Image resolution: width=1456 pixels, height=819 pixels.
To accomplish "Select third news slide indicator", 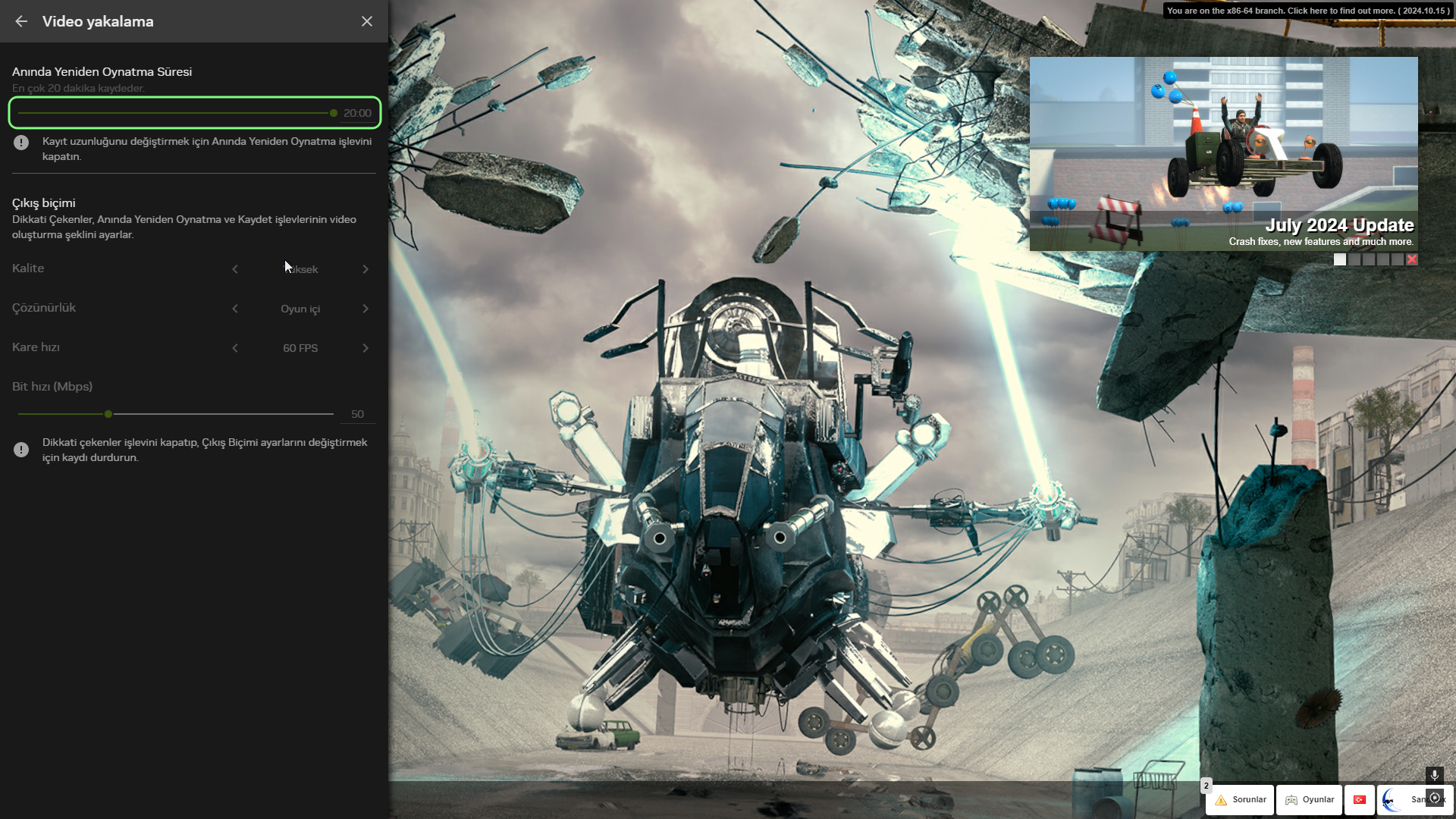I will pos(1369,259).
